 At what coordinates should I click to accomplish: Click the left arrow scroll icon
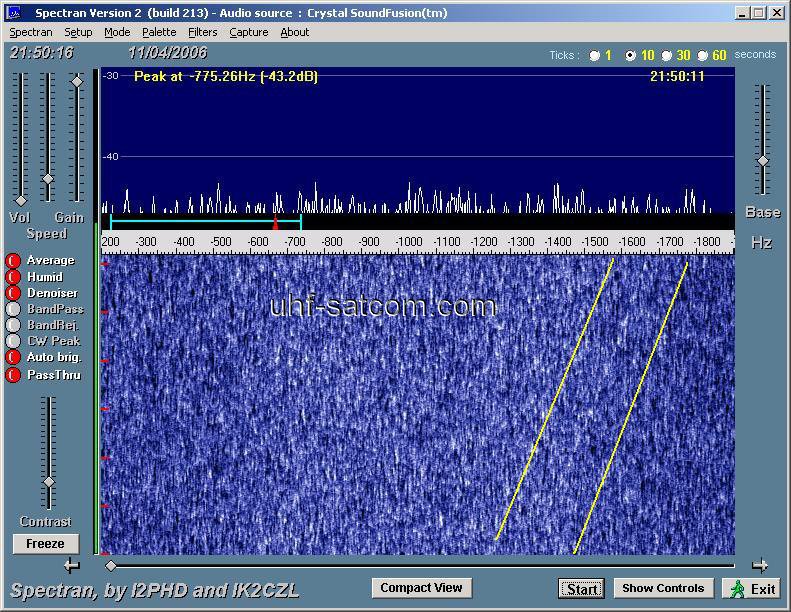pos(72,566)
